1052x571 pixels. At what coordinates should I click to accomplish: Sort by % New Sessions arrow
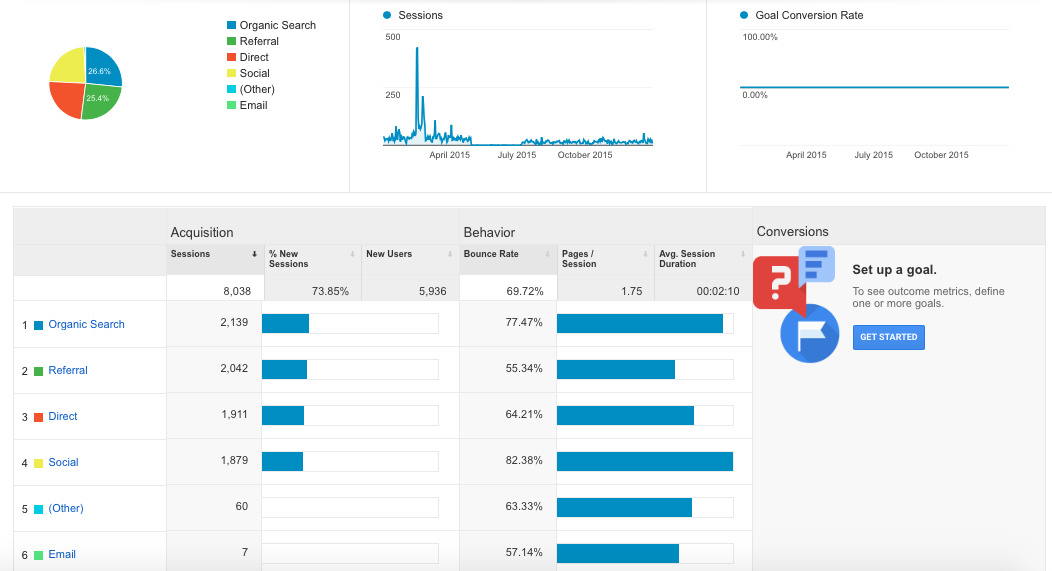pos(352,254)
